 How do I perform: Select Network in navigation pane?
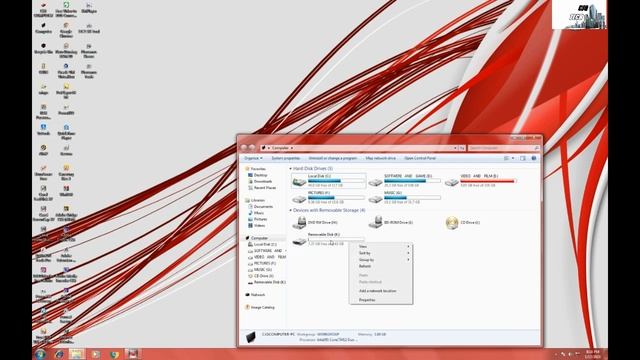click(x=258, y=295)
